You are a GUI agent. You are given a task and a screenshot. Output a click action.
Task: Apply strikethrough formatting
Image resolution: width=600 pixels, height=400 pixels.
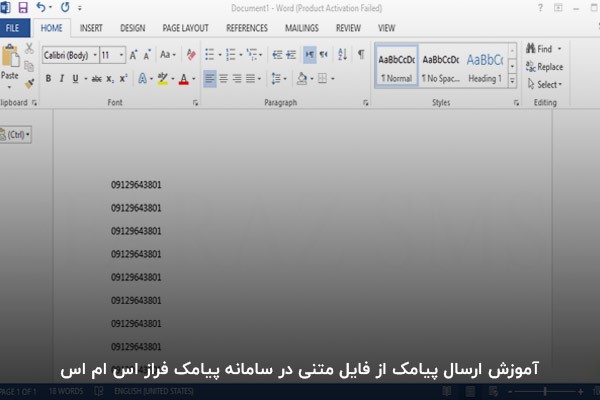(x=96, y=79)
